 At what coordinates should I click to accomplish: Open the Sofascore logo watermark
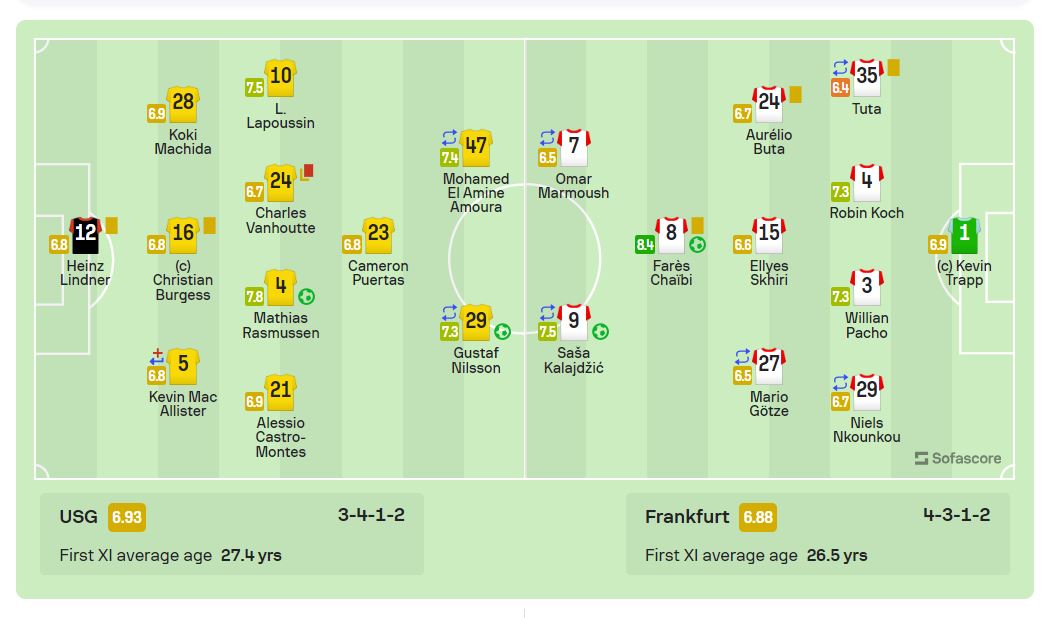click(x=957, y=458)
